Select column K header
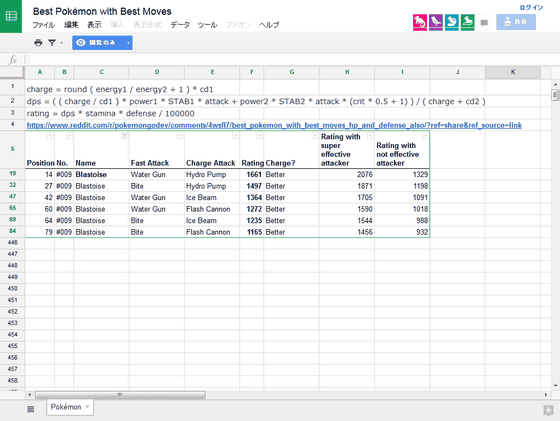 [513, 72]
